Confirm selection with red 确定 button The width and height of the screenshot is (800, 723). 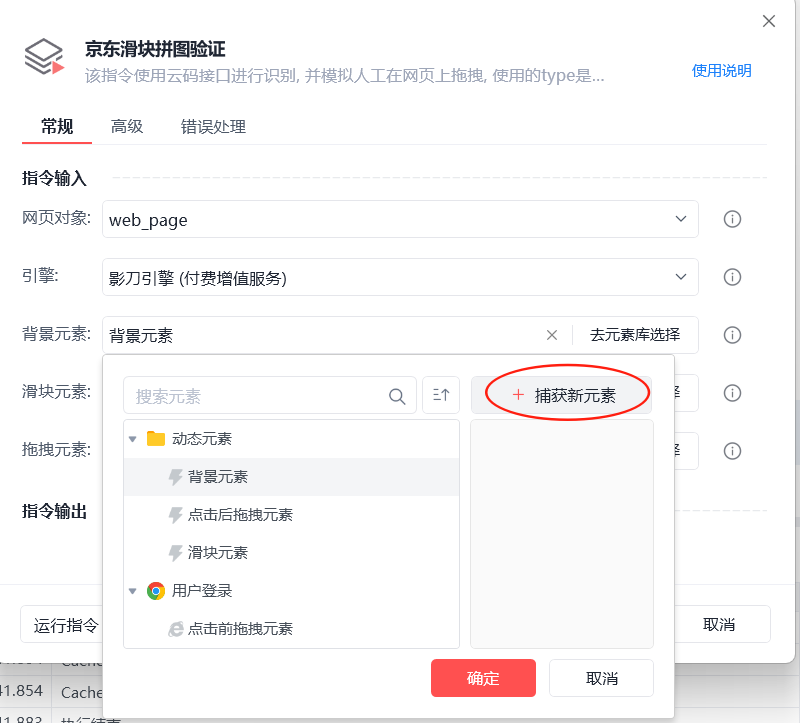(x=483, y=678)
